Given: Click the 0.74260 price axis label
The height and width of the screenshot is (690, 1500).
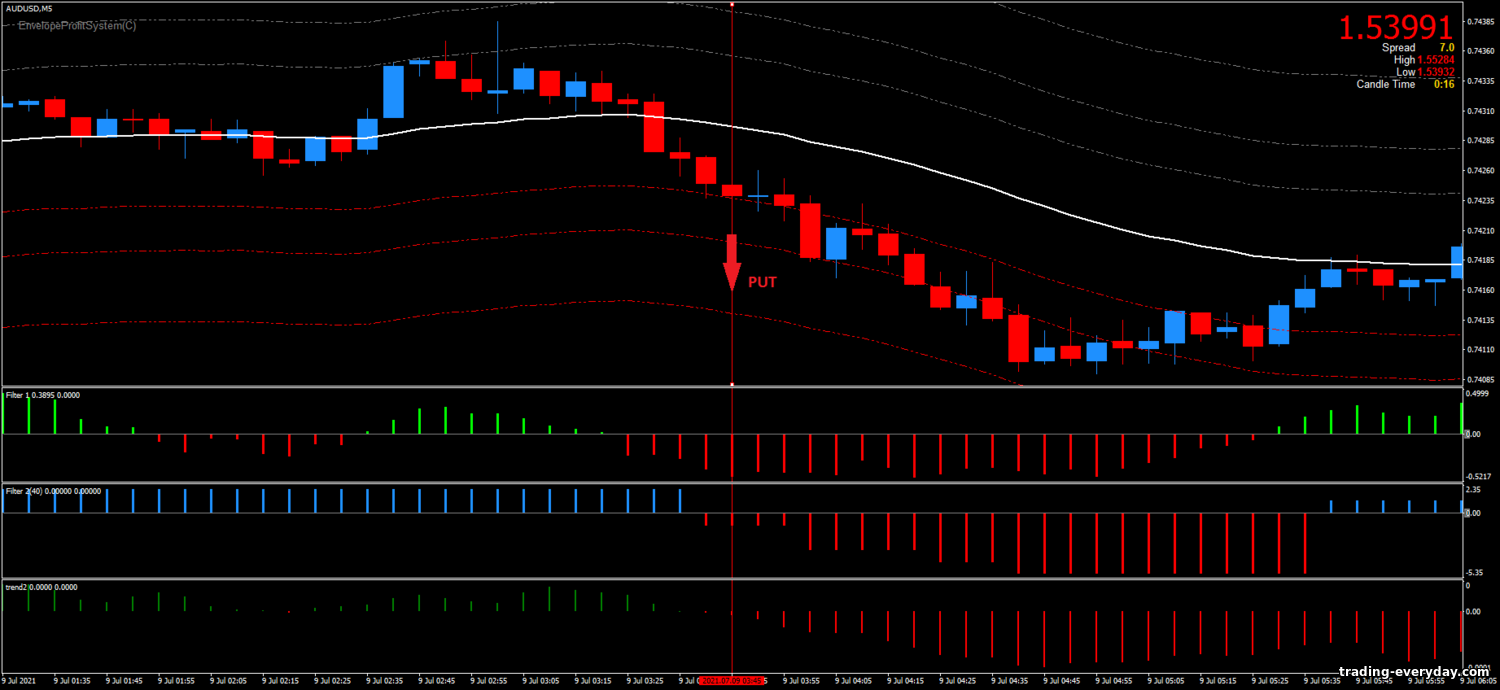Looking at the screenshot, I should (1481, 171).
